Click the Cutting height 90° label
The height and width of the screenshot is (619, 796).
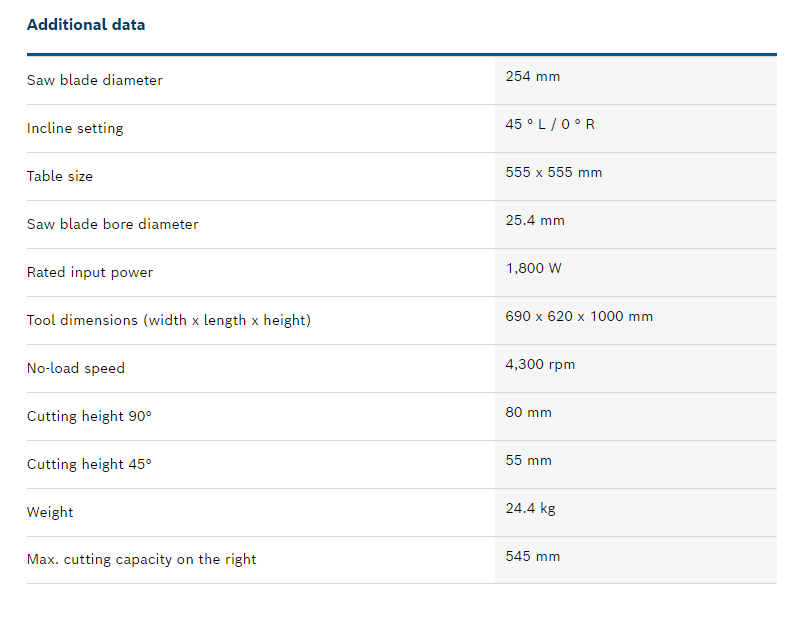(x=89, y=416)
